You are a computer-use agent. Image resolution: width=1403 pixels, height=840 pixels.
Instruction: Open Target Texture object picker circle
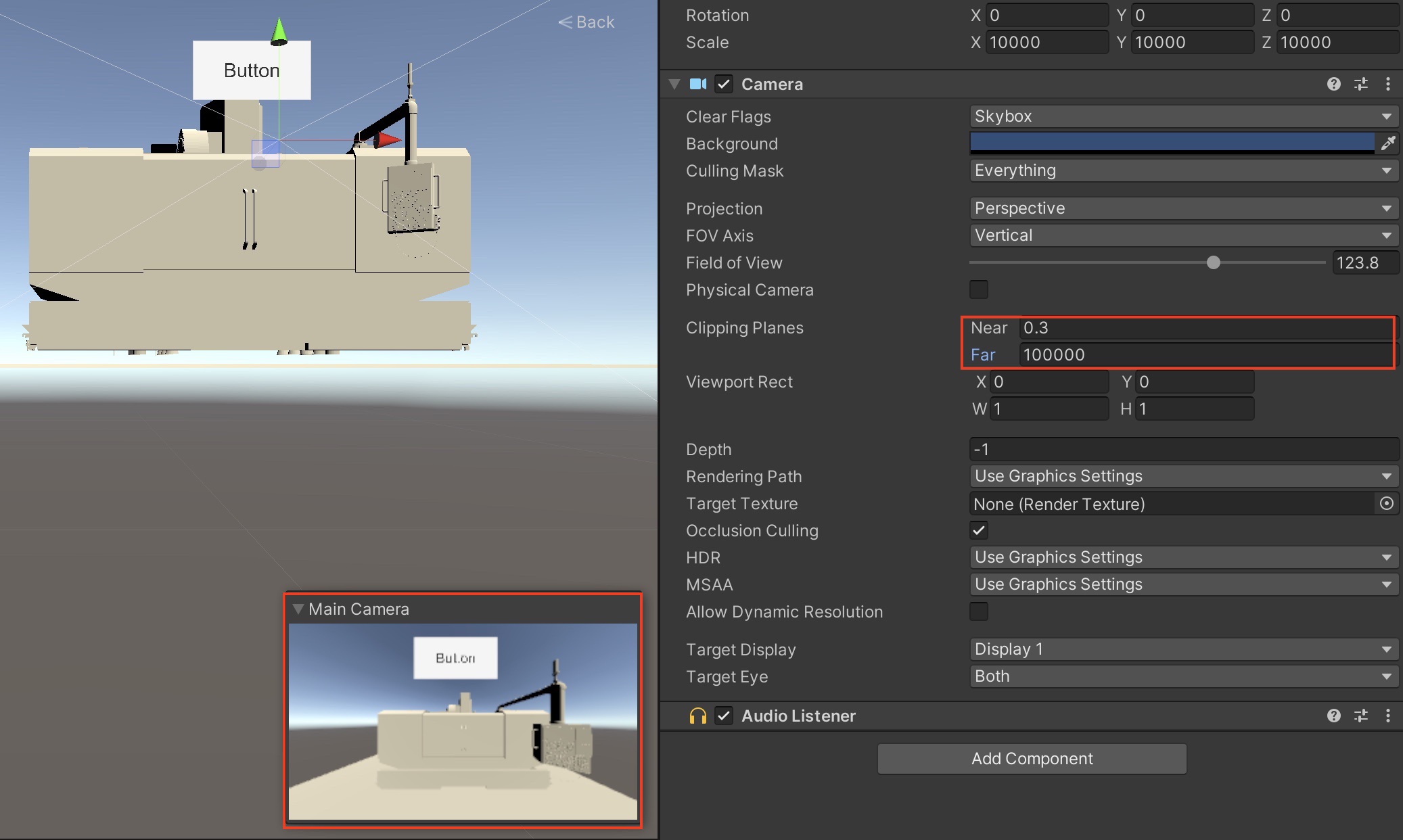click(1386, 503)
